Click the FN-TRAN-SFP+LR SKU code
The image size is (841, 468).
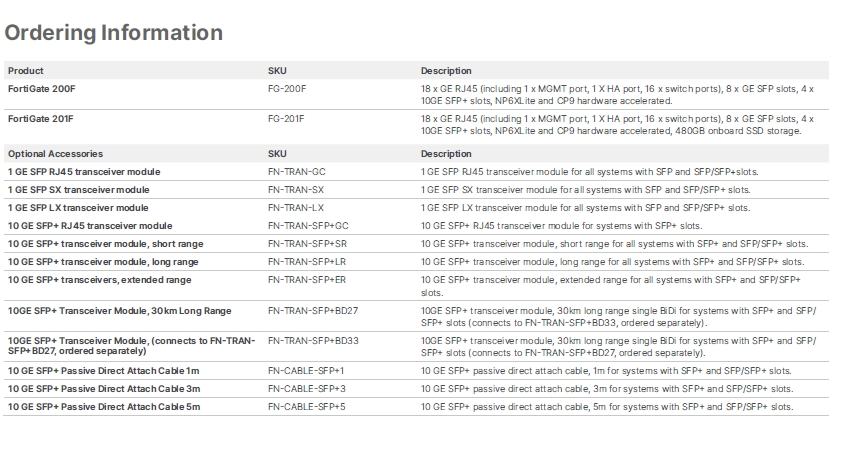pyautogui.click(x=307, y=262)
